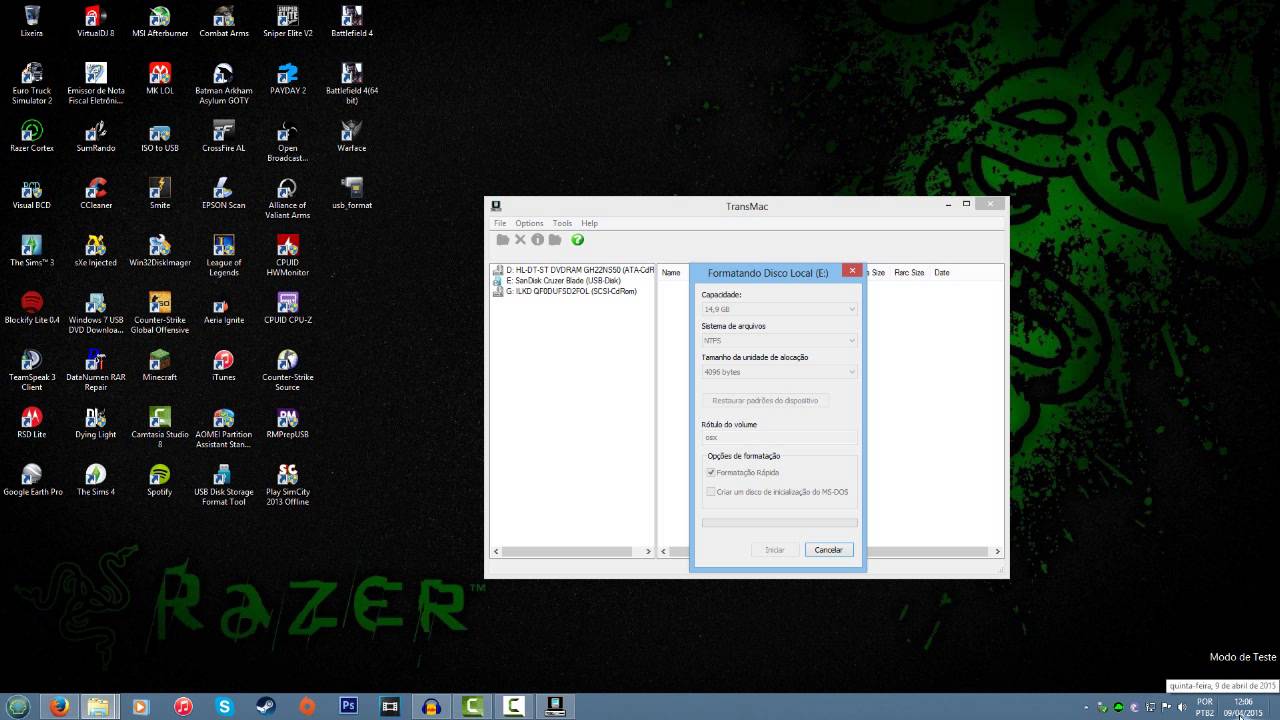Open Firefox from the taskbar
The height and width of the screenshot is (720, 1280).
click(59, 707)
